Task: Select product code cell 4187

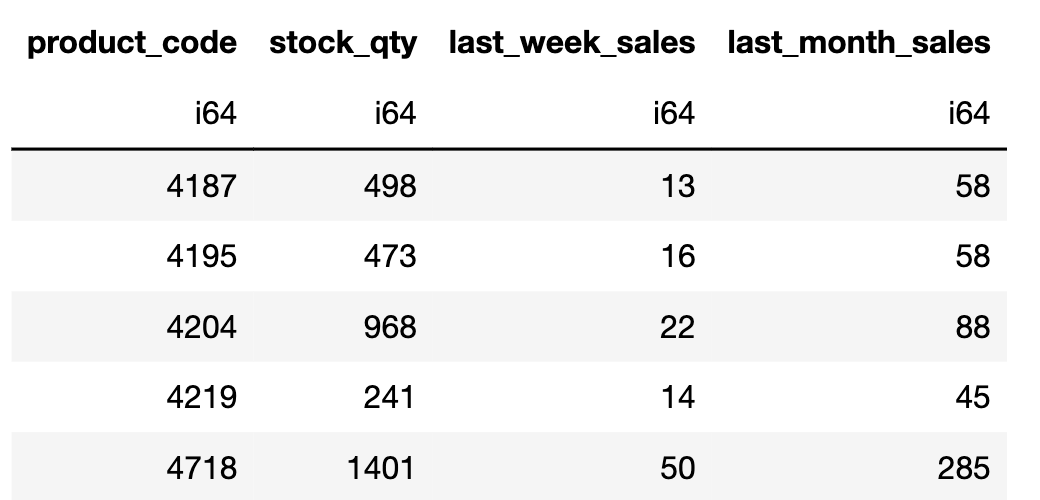Action: click(x=204, y=186)
